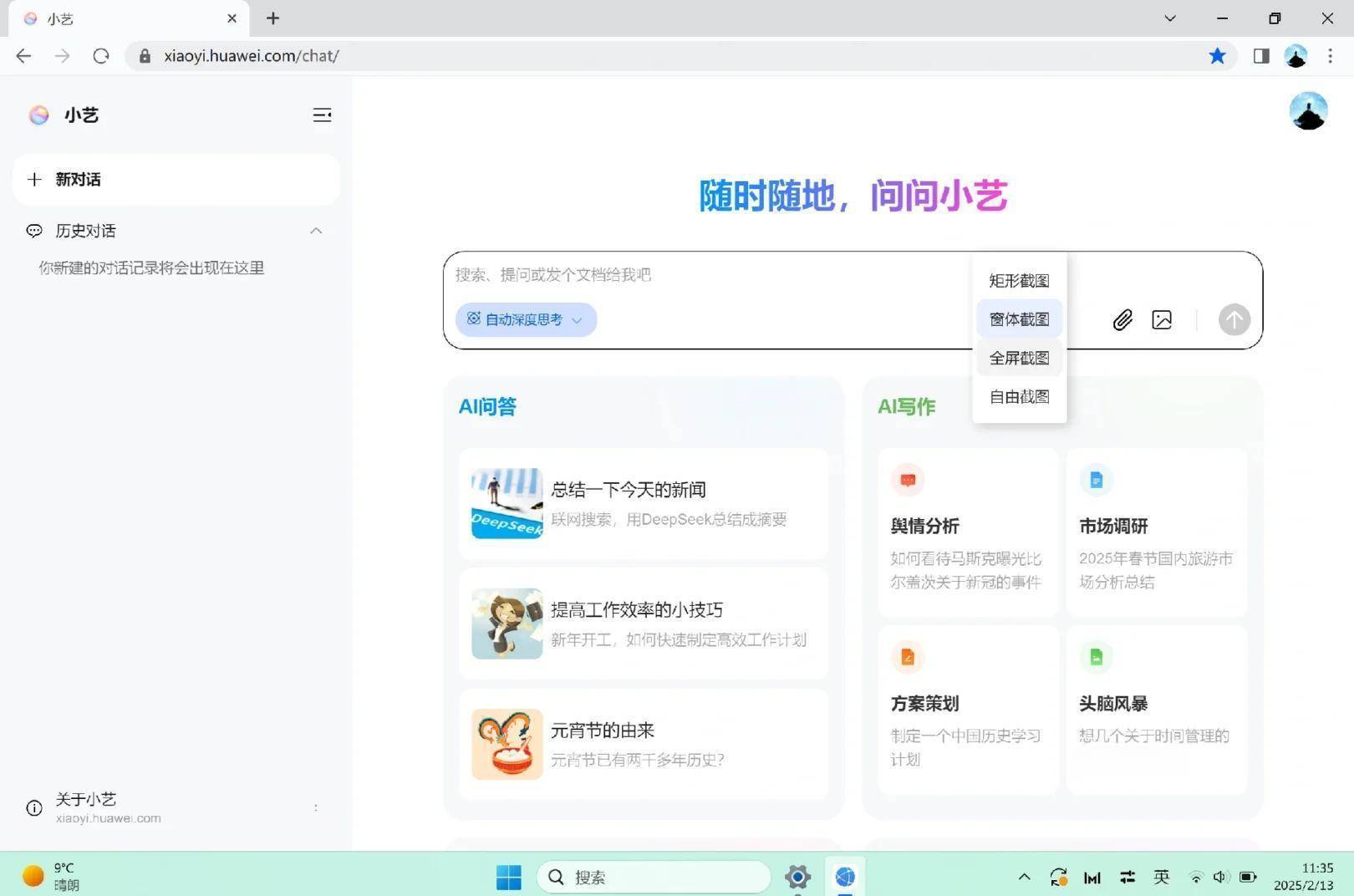Click the user avatar in top right

coord(1309,110)
